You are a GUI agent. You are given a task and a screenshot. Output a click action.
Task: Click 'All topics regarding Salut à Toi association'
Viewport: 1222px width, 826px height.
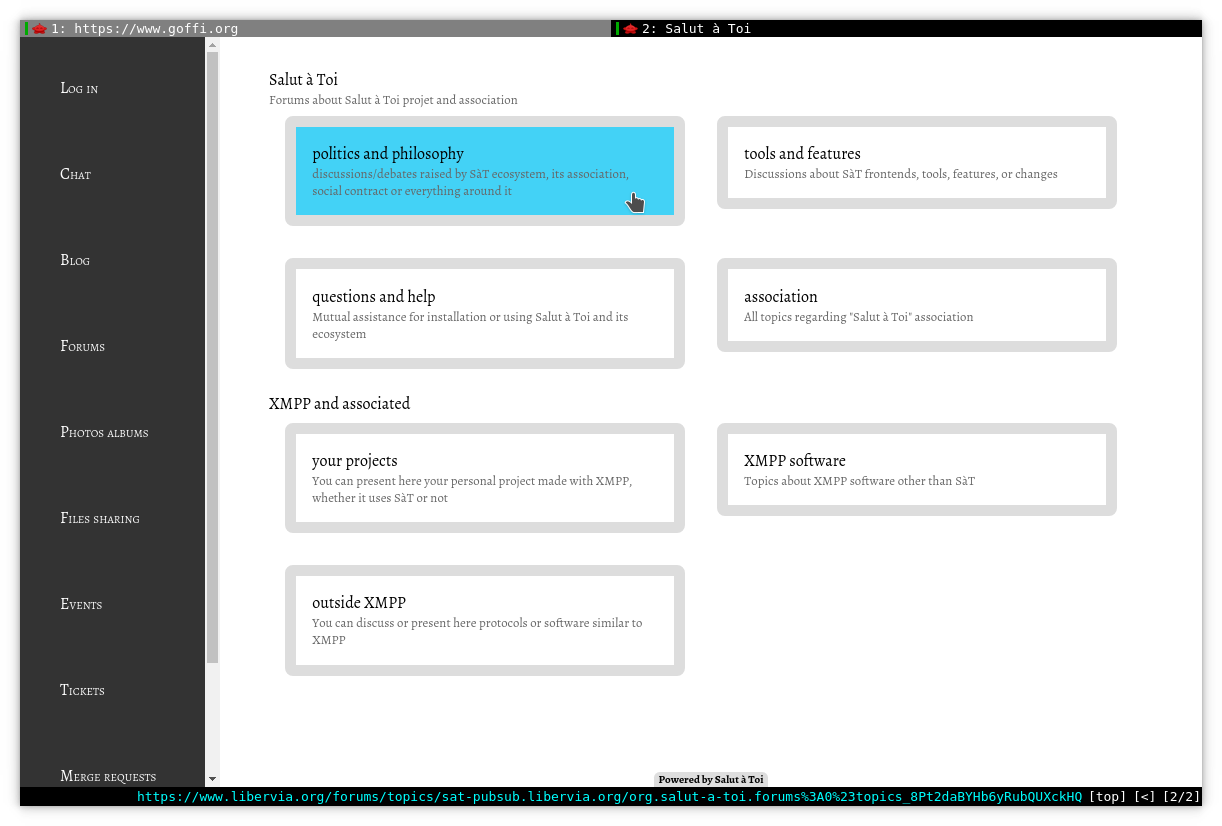tap(858, 317)
